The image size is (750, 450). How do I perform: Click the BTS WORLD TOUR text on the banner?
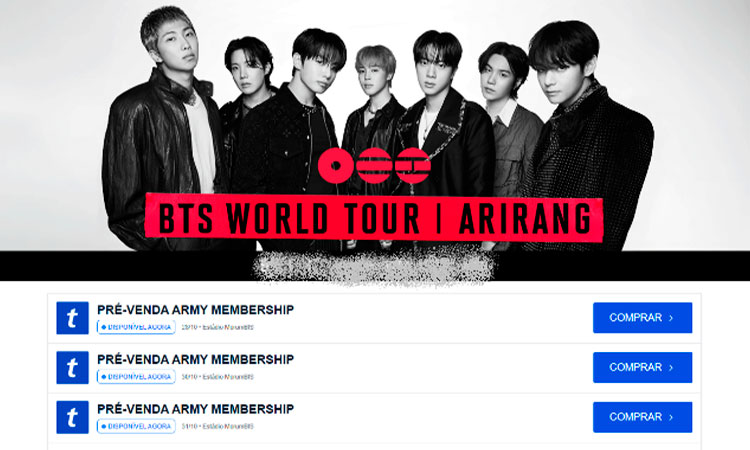275,218
